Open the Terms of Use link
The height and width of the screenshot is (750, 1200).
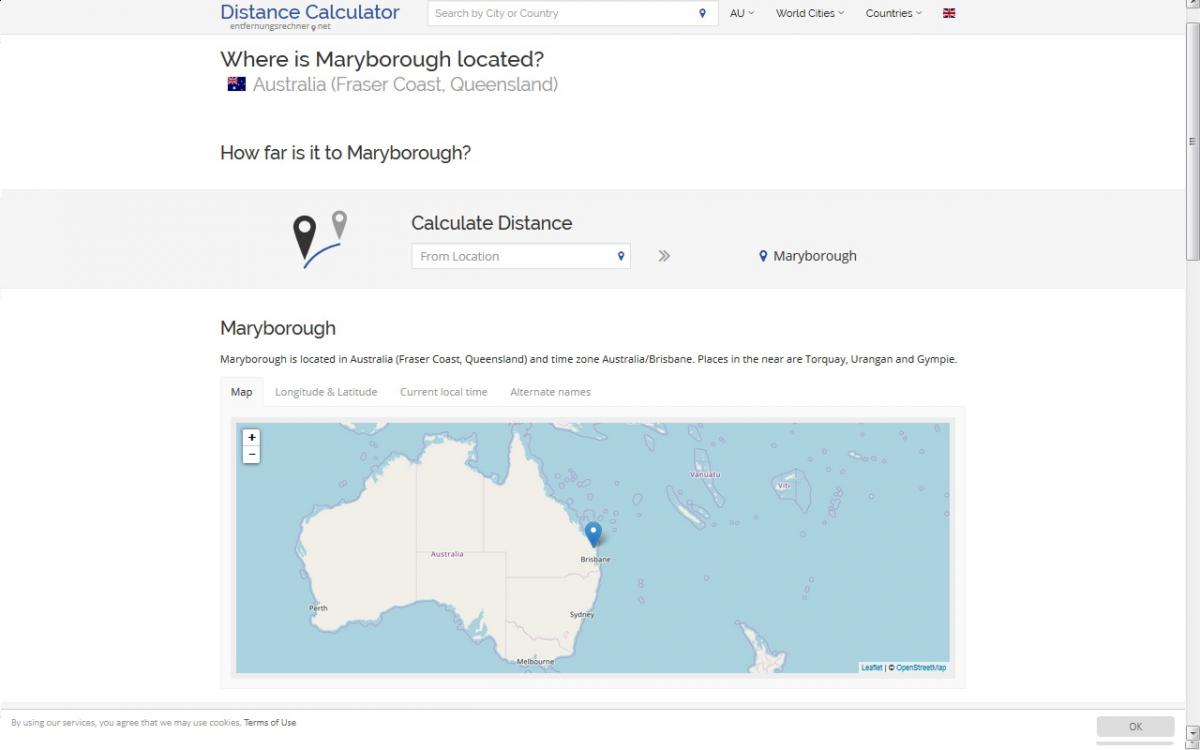[270, 722]
